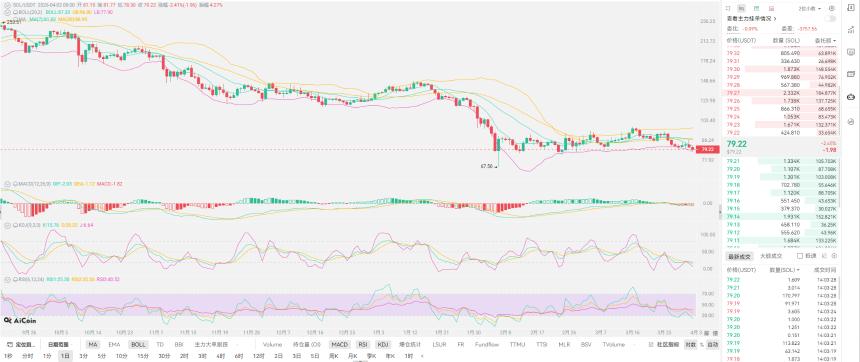Click the 持仓量 (OI) indicator button
The width and height of the screenshot is (860, 362).
307,344
